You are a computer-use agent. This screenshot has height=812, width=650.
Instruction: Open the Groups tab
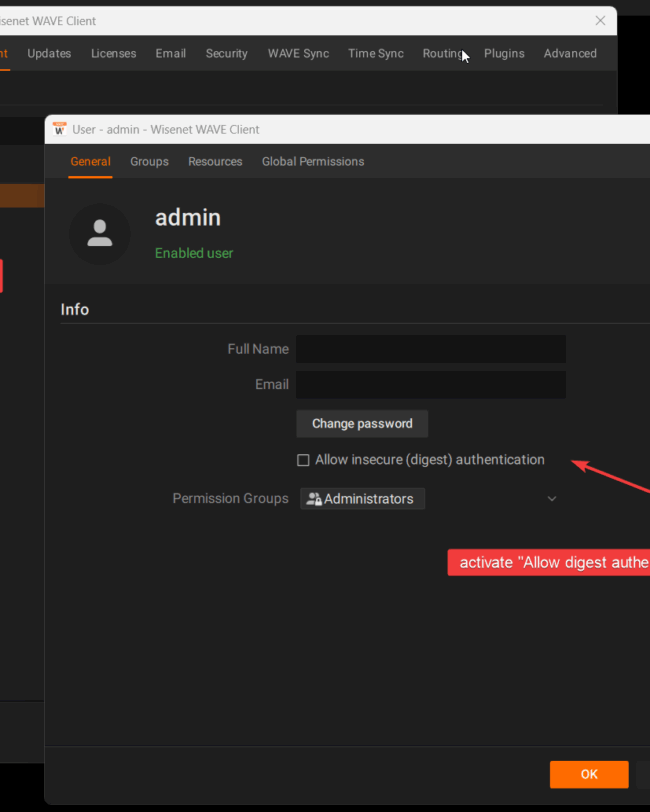(149, 162)
